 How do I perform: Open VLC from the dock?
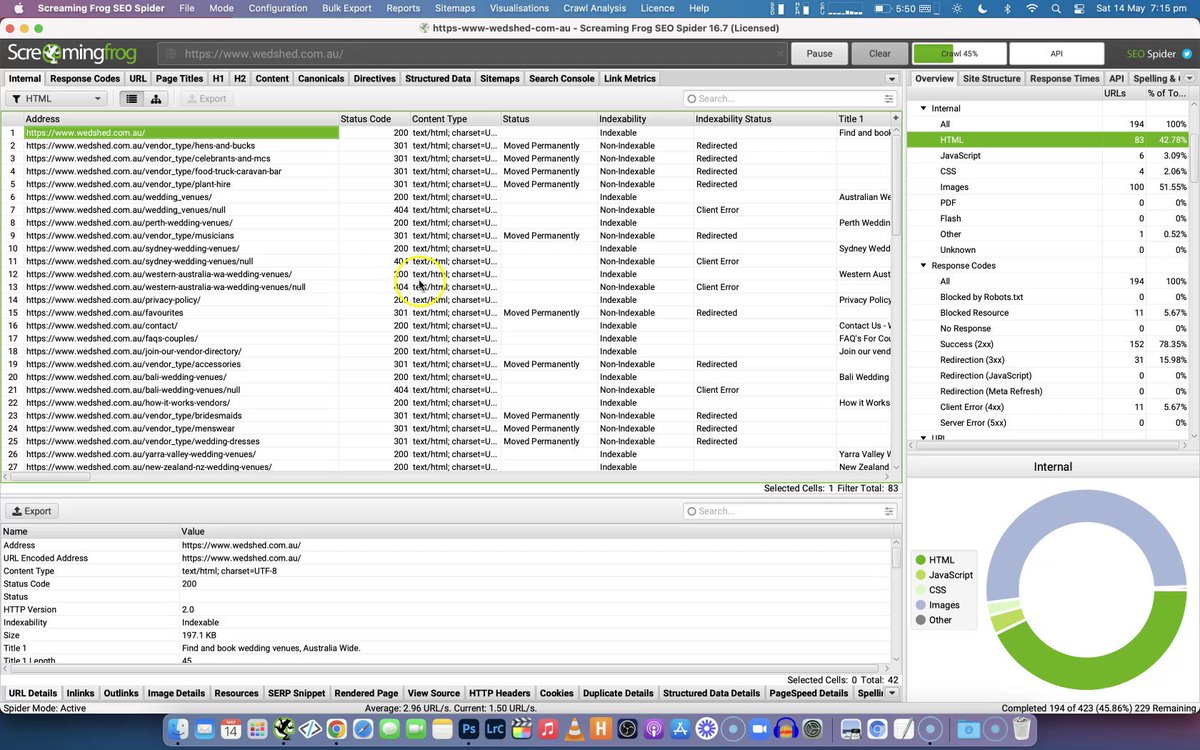coord(573,729)
